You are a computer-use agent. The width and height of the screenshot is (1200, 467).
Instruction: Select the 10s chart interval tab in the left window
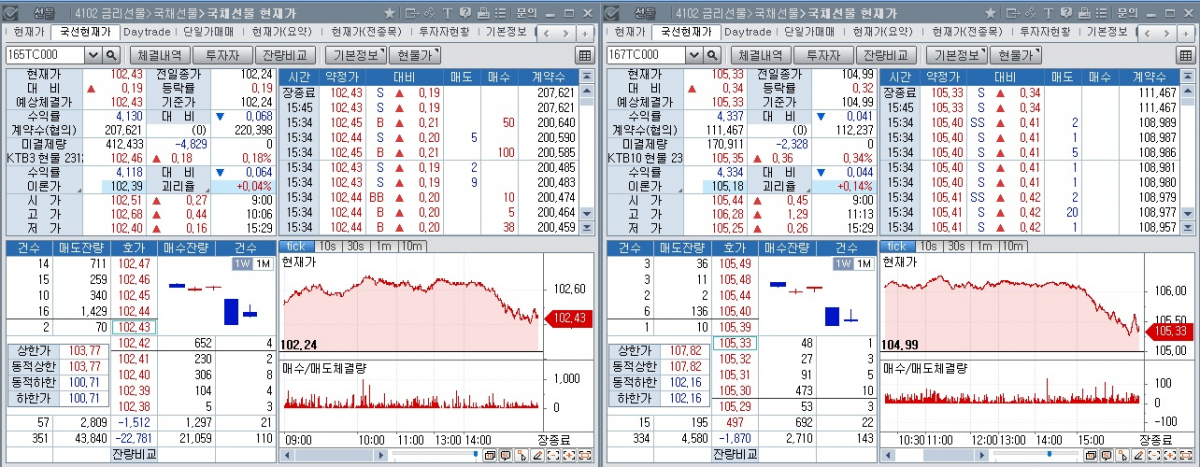coord(328,246)
